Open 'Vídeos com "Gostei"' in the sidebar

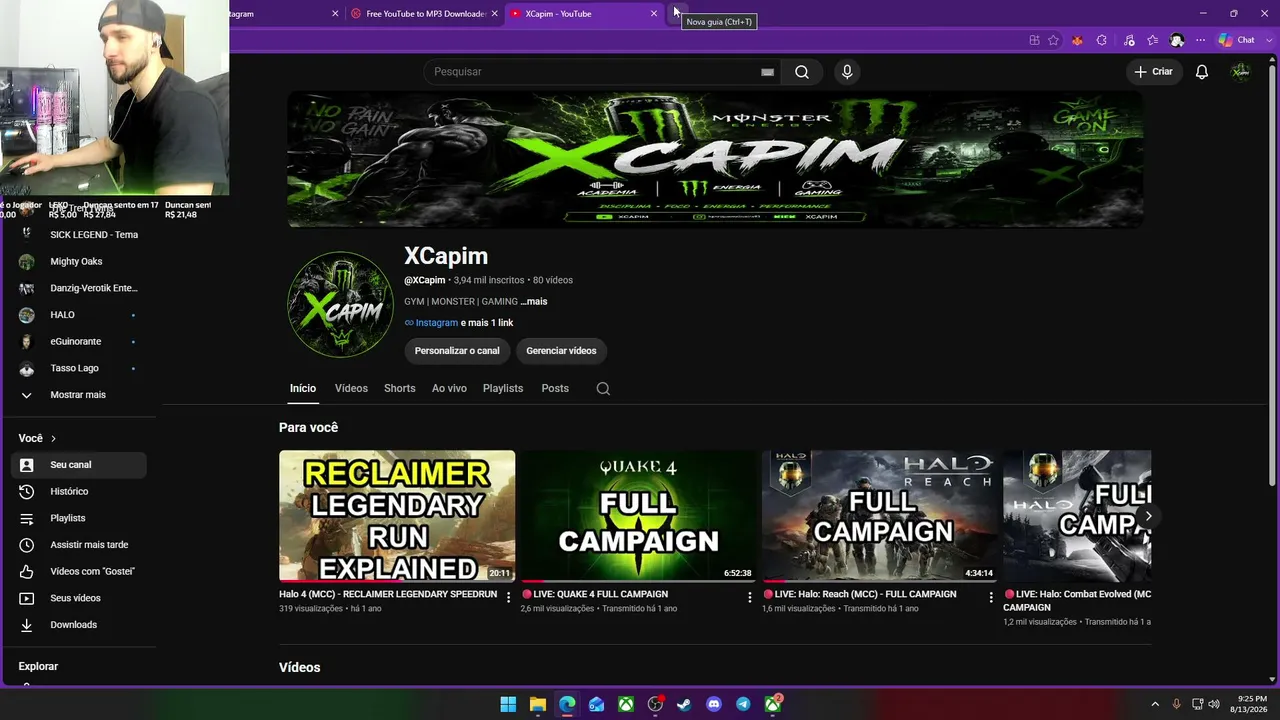coord(79,572)
